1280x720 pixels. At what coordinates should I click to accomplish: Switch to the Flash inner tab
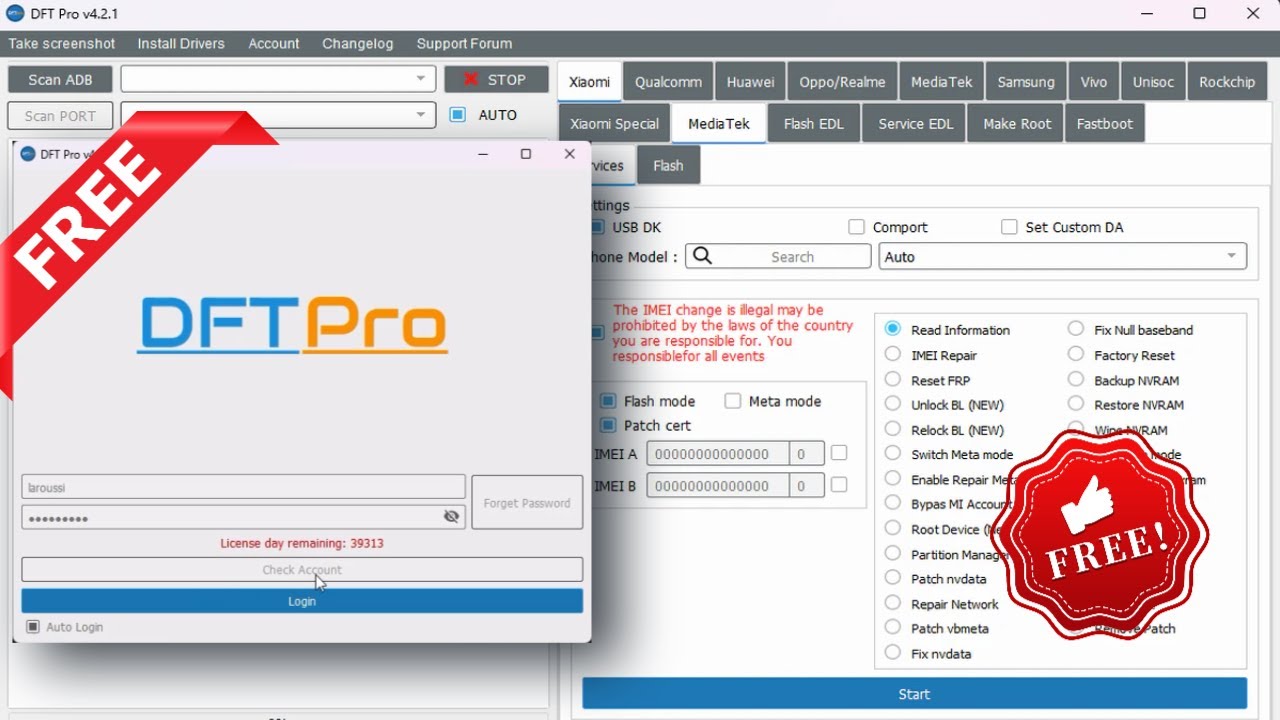click(668, 166)
